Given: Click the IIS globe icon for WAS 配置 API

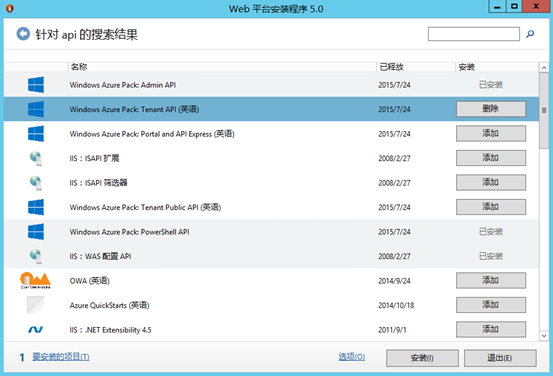Looking at the screenshot, I should click(x=36, y=256).
